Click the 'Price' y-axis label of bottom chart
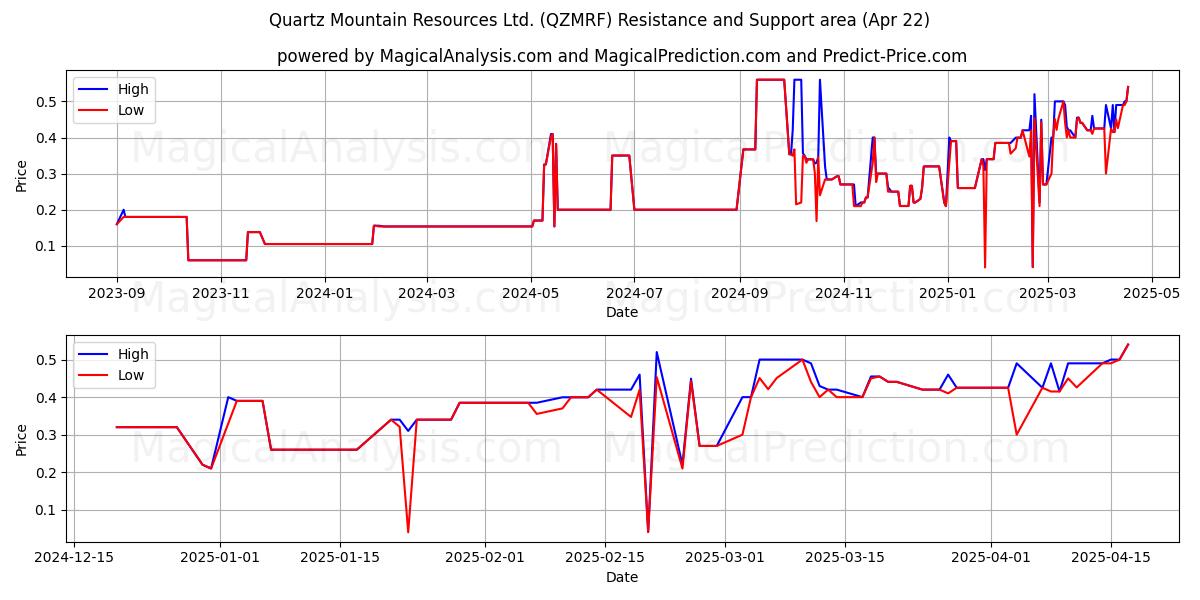Image resolution: width=1200 pixels, height=600 pixels. tap(22, 439)
